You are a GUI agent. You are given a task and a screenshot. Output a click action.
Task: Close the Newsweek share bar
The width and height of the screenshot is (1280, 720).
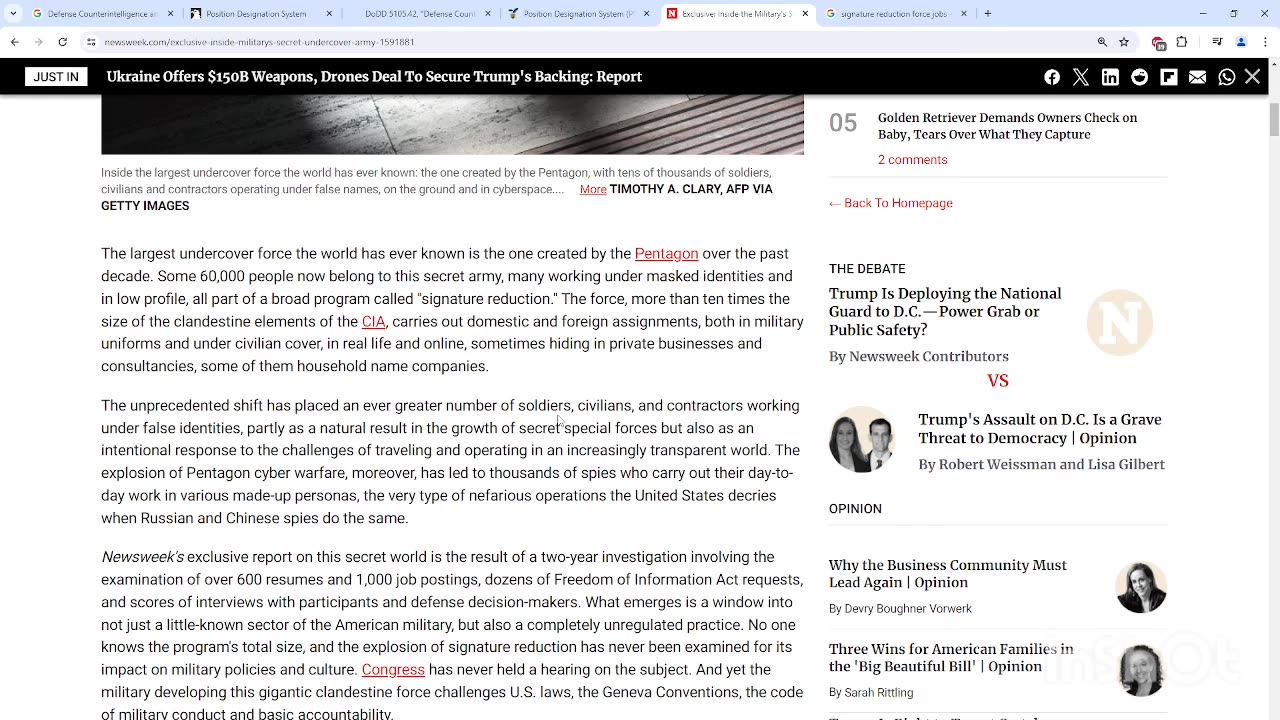(x=1252, y=77)
